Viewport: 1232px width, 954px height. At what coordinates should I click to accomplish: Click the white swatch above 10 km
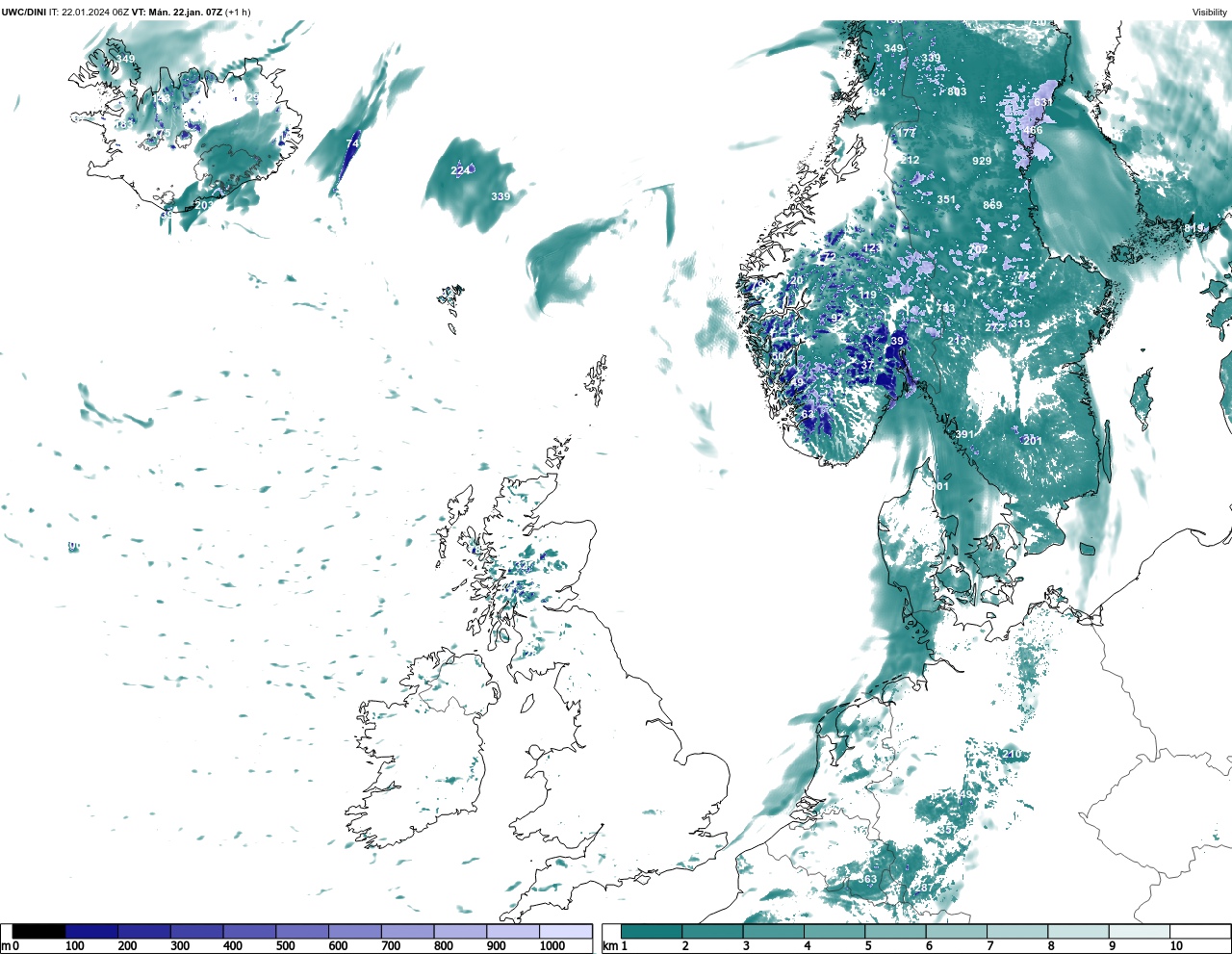click(x=1200, y=932)
